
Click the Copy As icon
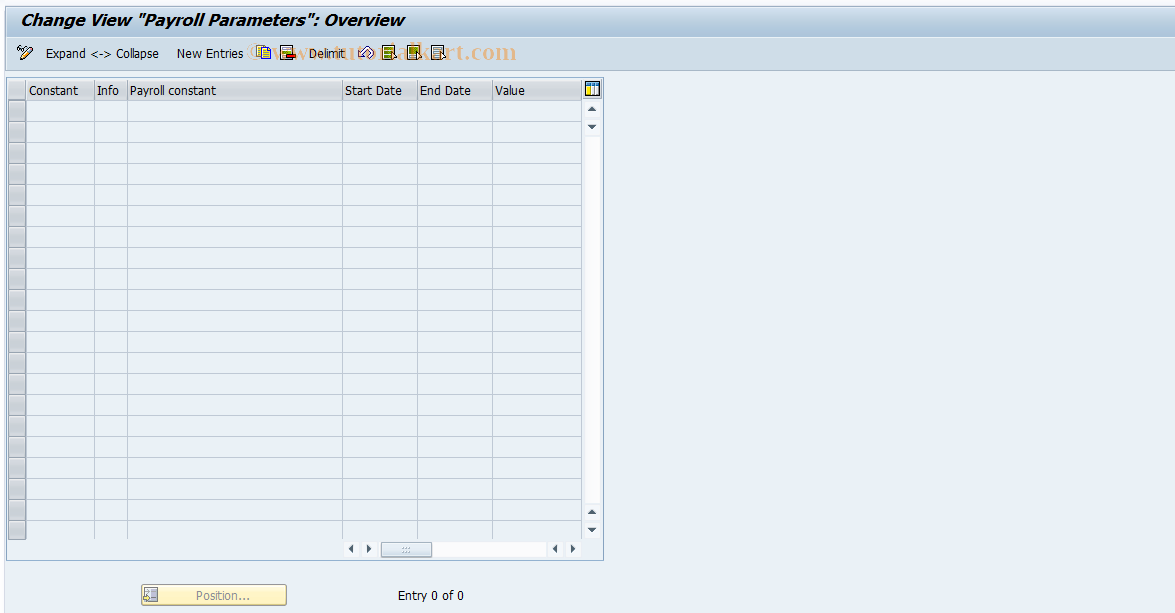coord(263,52)
